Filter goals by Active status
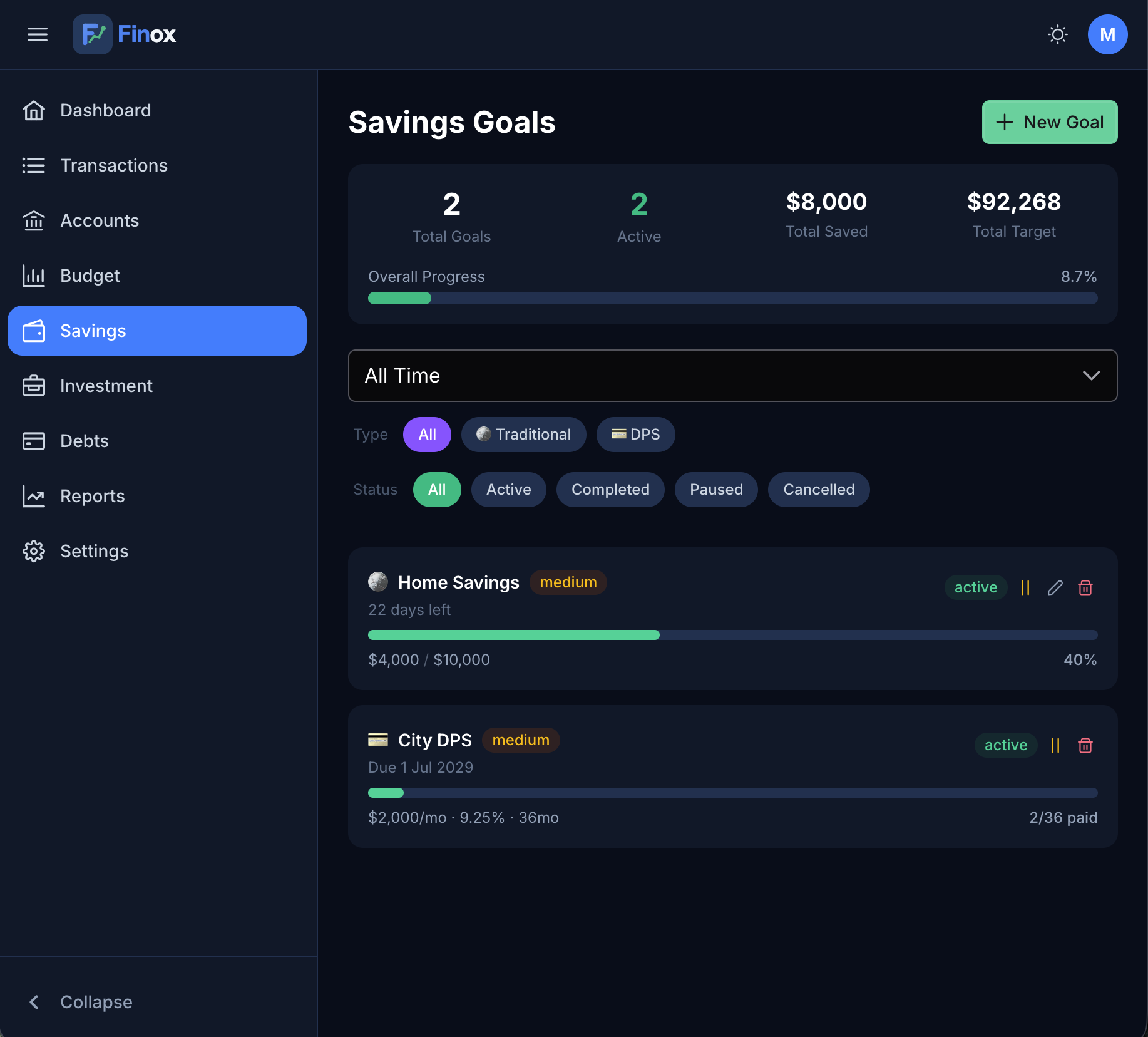This screenshot has height=1037, width=1148. tap(508, 490)
